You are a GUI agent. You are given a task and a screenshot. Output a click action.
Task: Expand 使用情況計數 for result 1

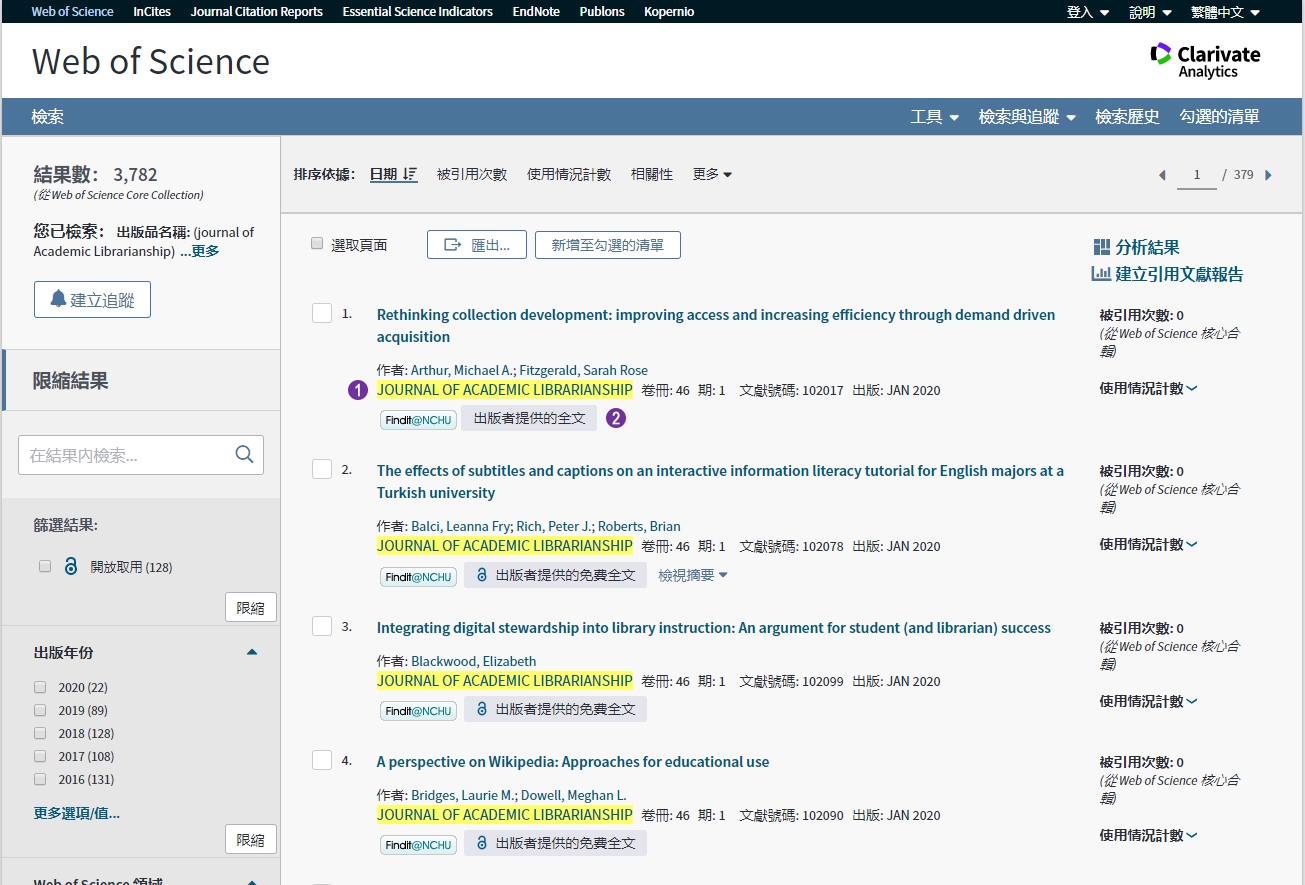coord(1148,388)
